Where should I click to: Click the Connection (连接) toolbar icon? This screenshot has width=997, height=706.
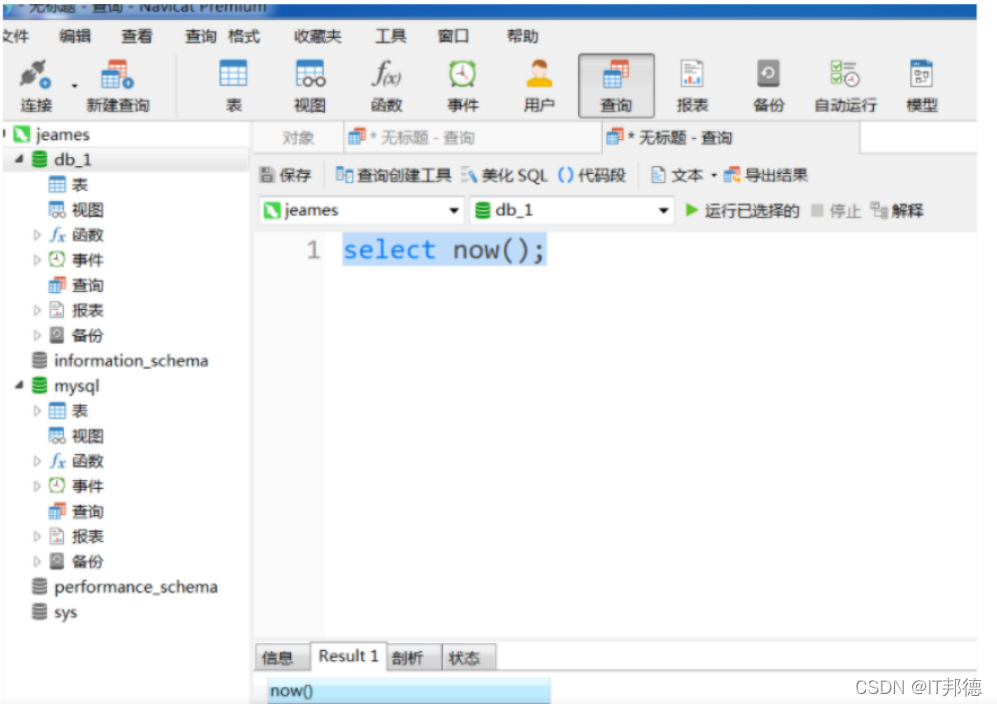35,86
